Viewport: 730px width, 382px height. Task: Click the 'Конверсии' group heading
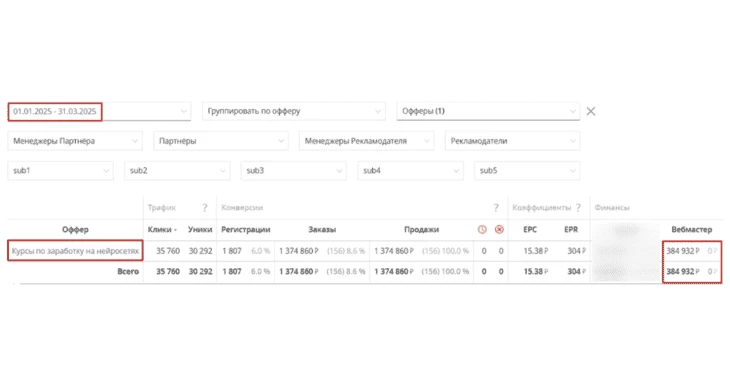pos(242,208)
